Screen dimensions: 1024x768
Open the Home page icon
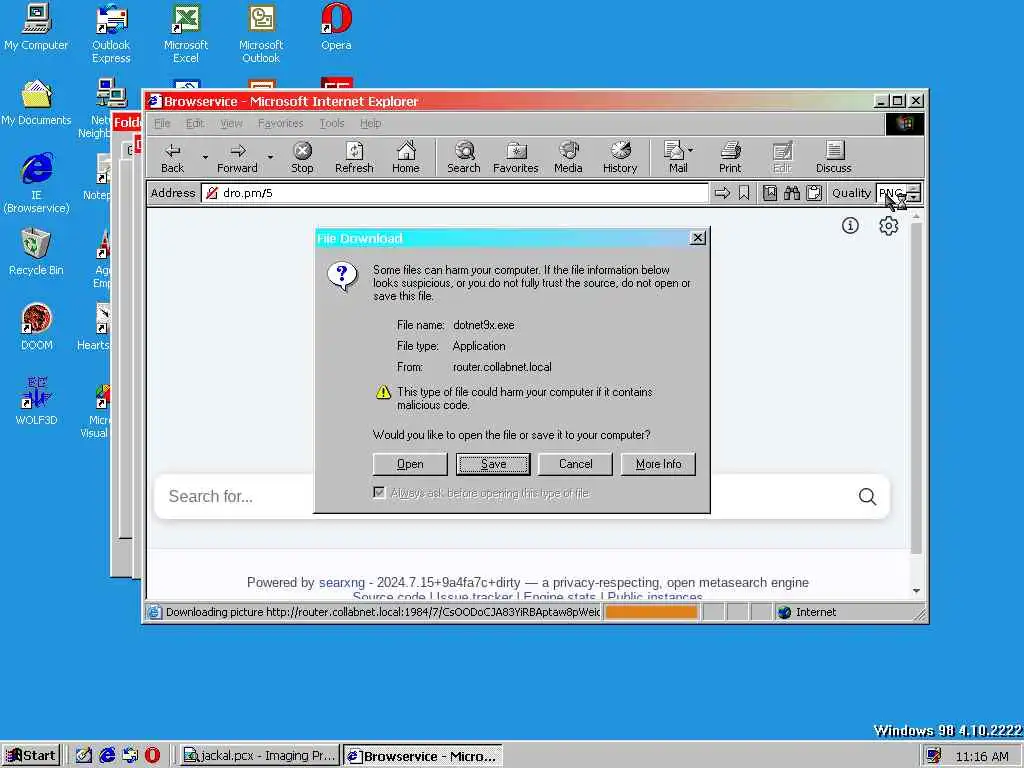tap(406, 157)
